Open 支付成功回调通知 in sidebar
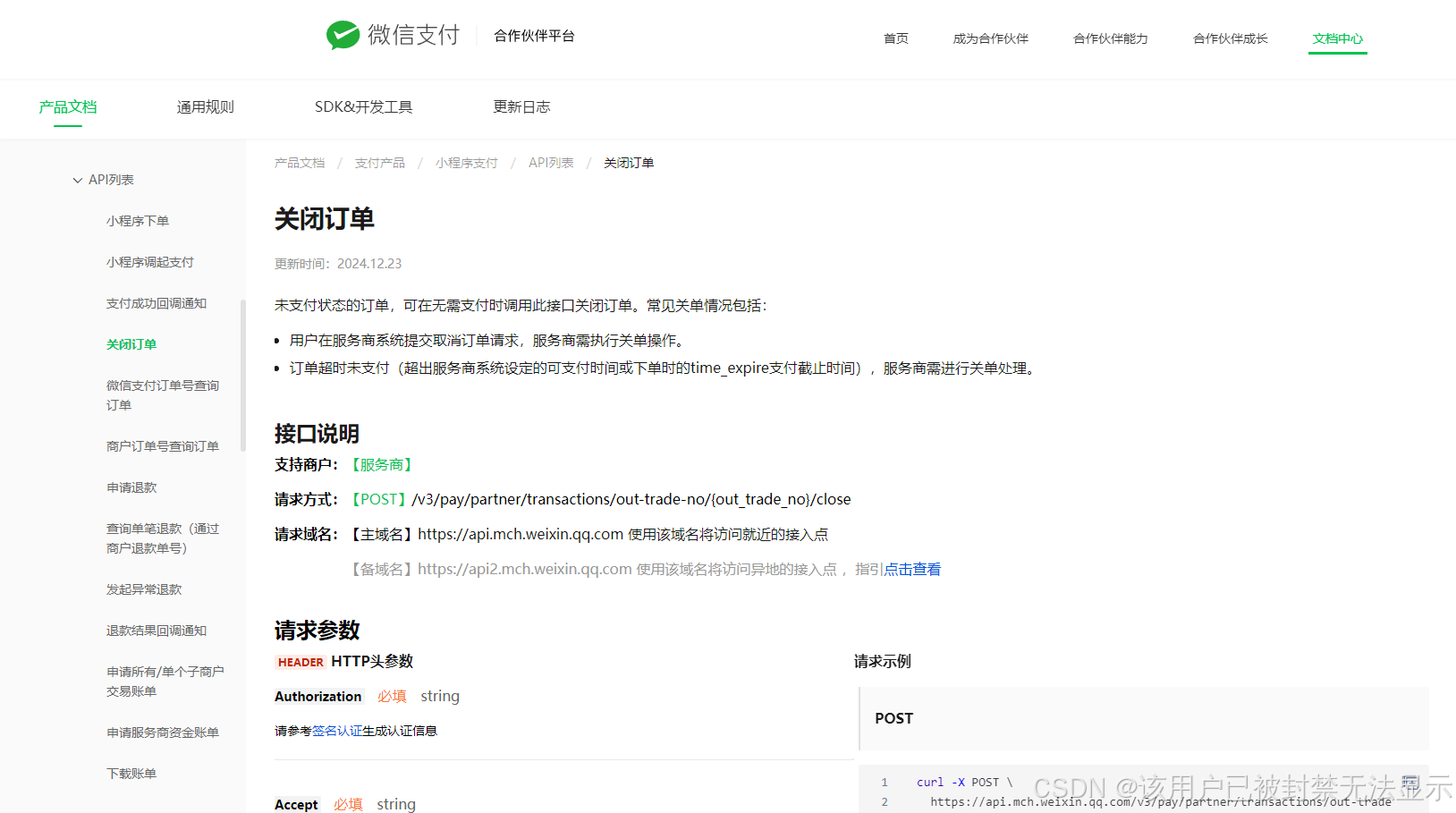 [157, 303]
